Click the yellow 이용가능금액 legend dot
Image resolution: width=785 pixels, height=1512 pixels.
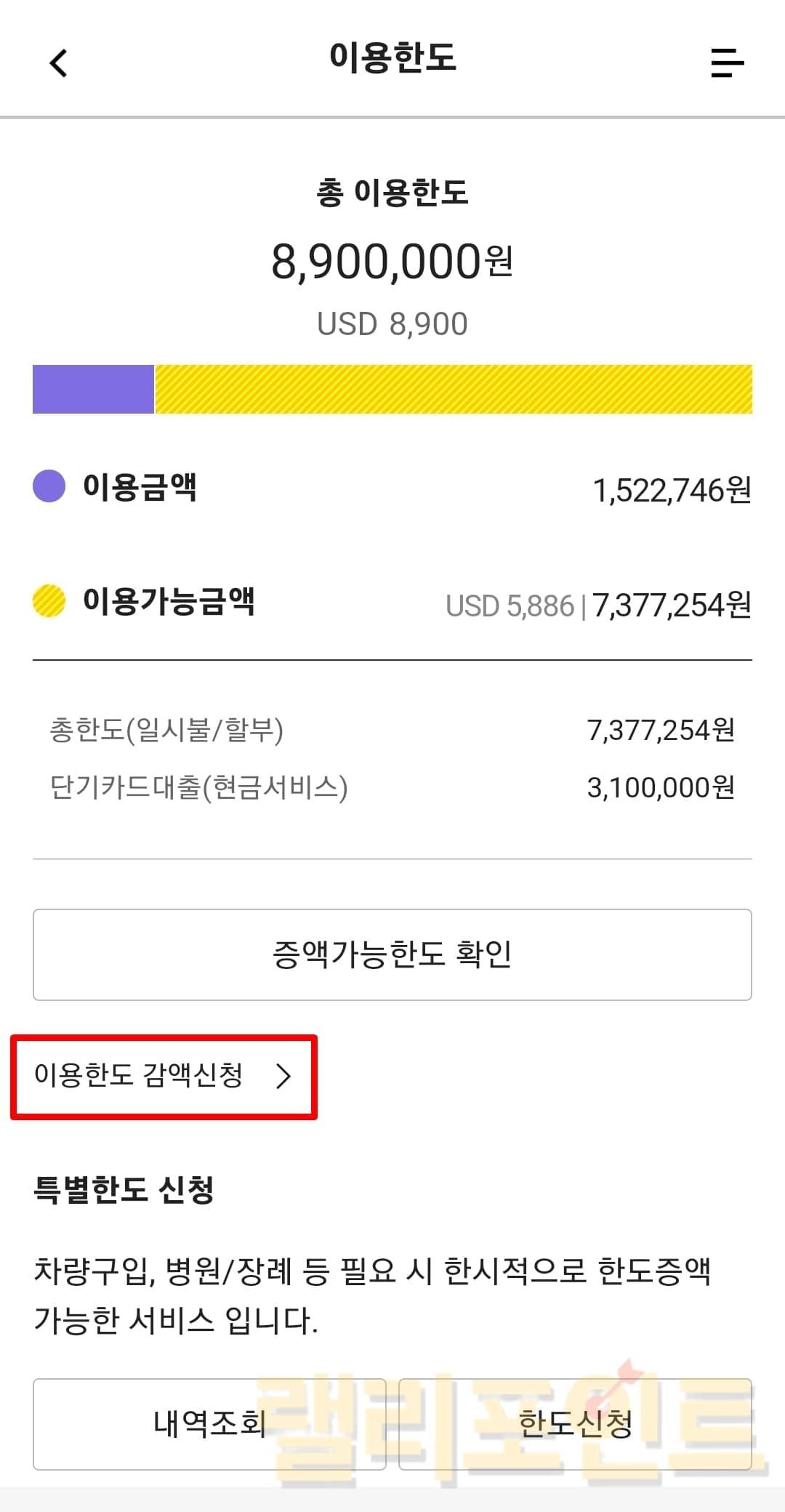(49, 601)
